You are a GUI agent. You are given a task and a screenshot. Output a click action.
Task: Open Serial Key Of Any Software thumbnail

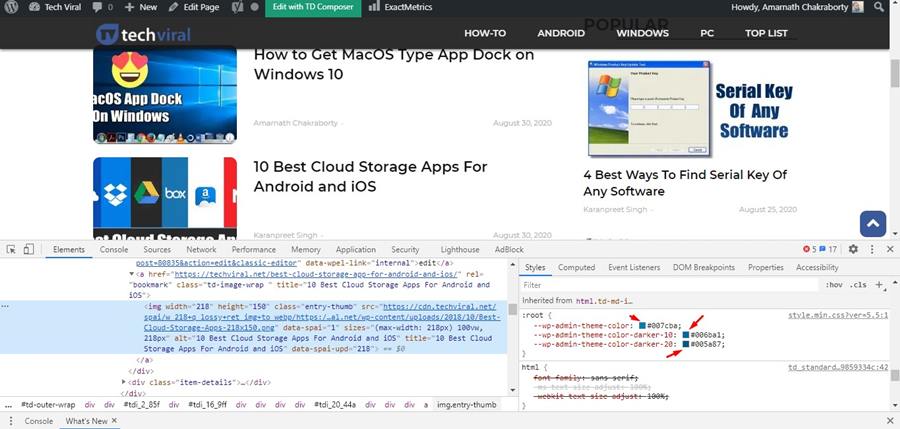[x=690, y=109]
